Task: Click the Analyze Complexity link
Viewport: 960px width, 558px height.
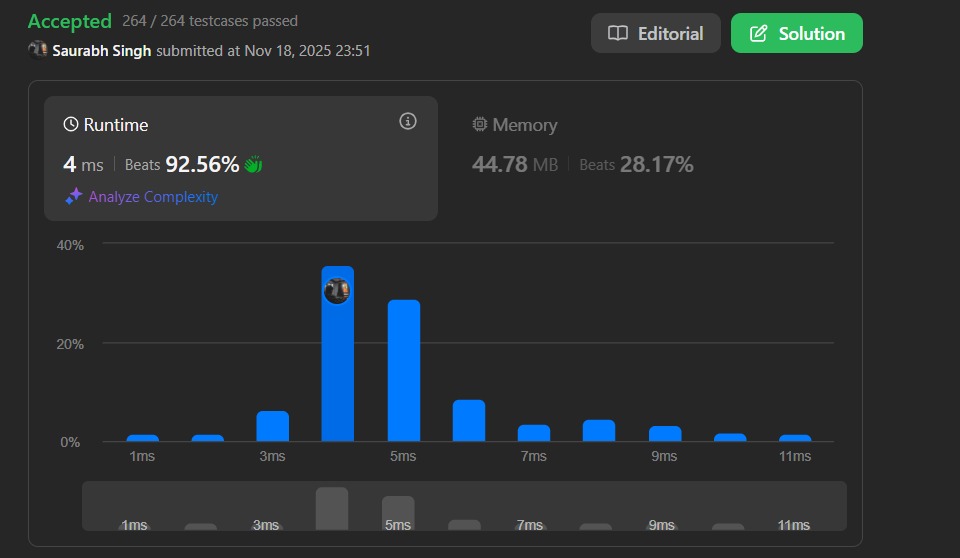Action: (153, 197)
